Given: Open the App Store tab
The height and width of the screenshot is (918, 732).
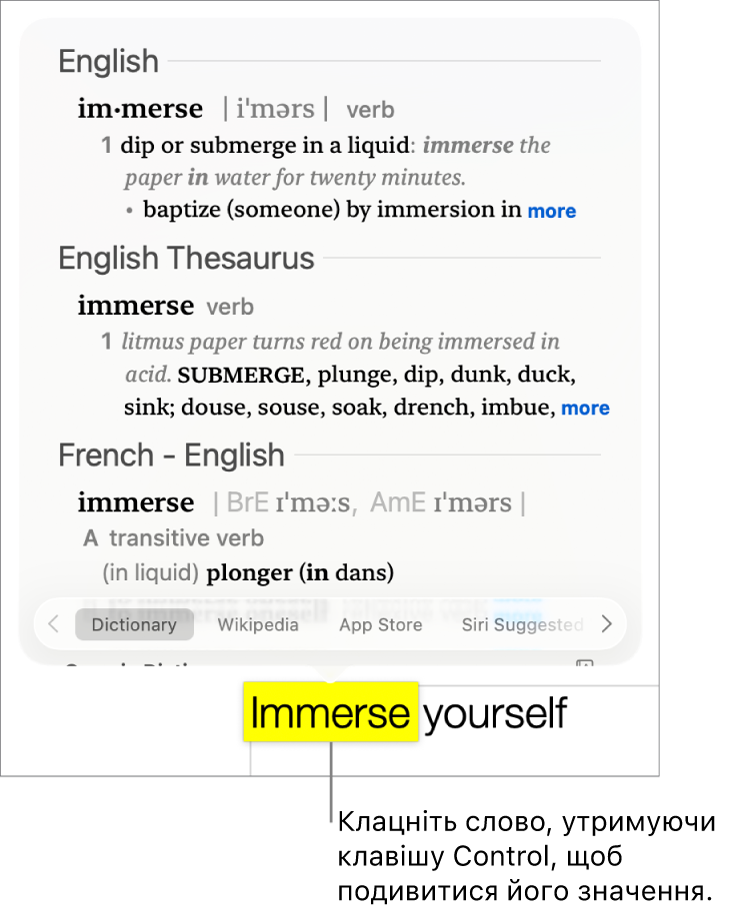Looking at the screenshot, I should 380,625.
